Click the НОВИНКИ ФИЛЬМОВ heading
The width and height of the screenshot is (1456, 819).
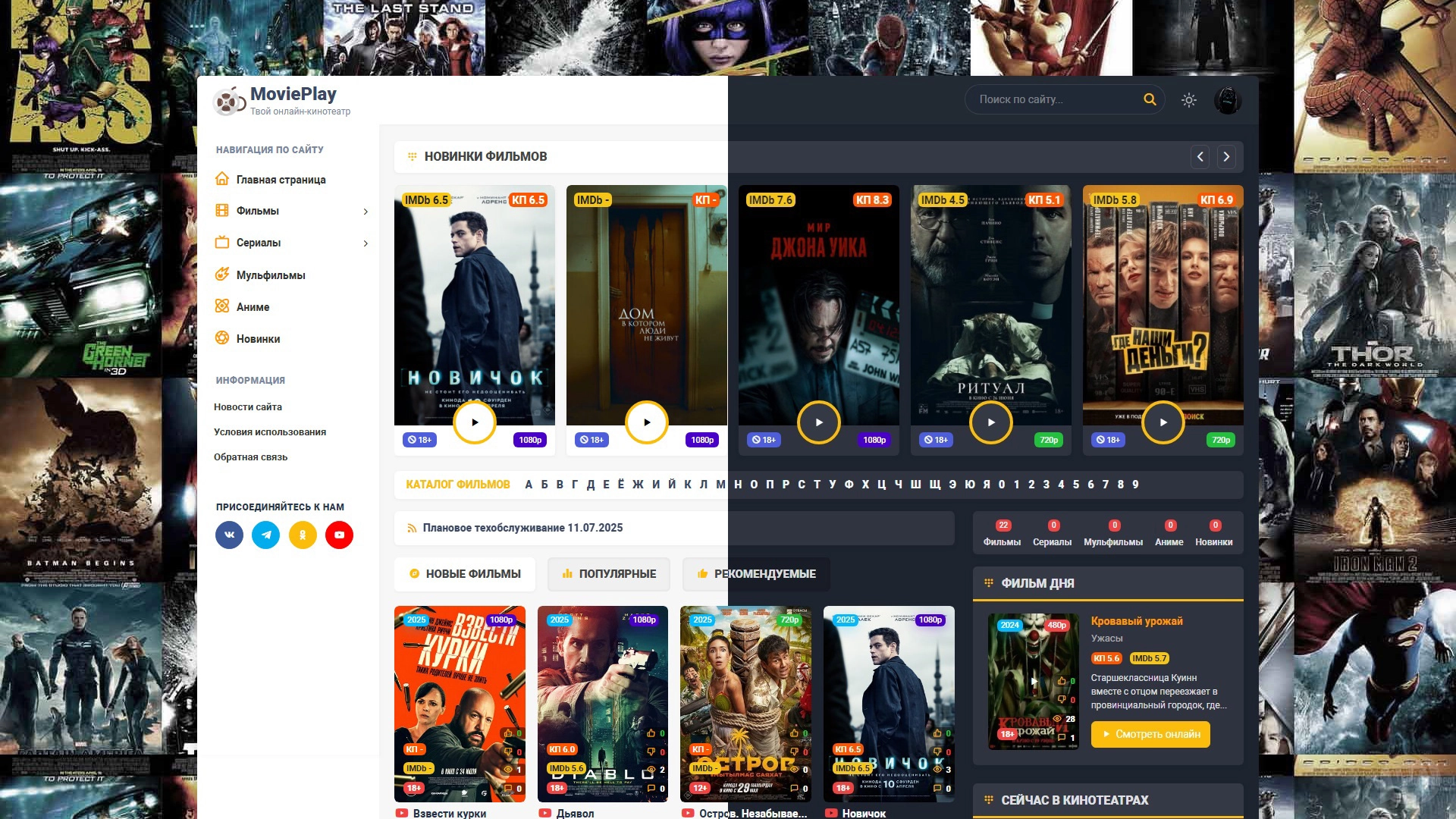click(485, 157)
